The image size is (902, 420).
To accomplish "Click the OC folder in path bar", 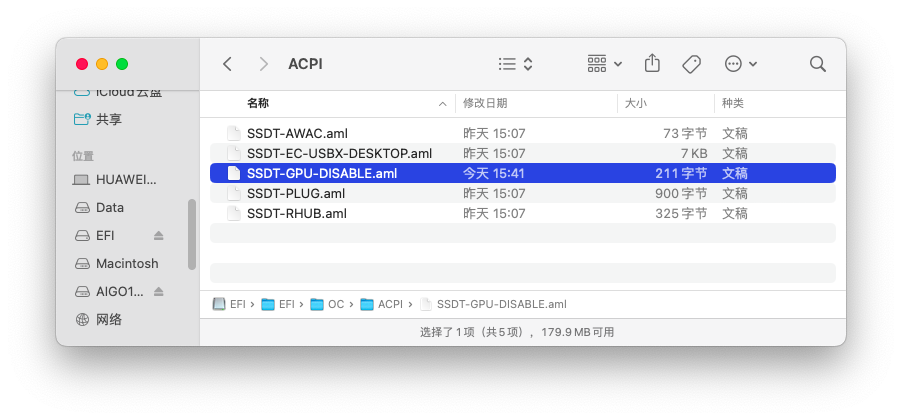I will click(331, 304).
